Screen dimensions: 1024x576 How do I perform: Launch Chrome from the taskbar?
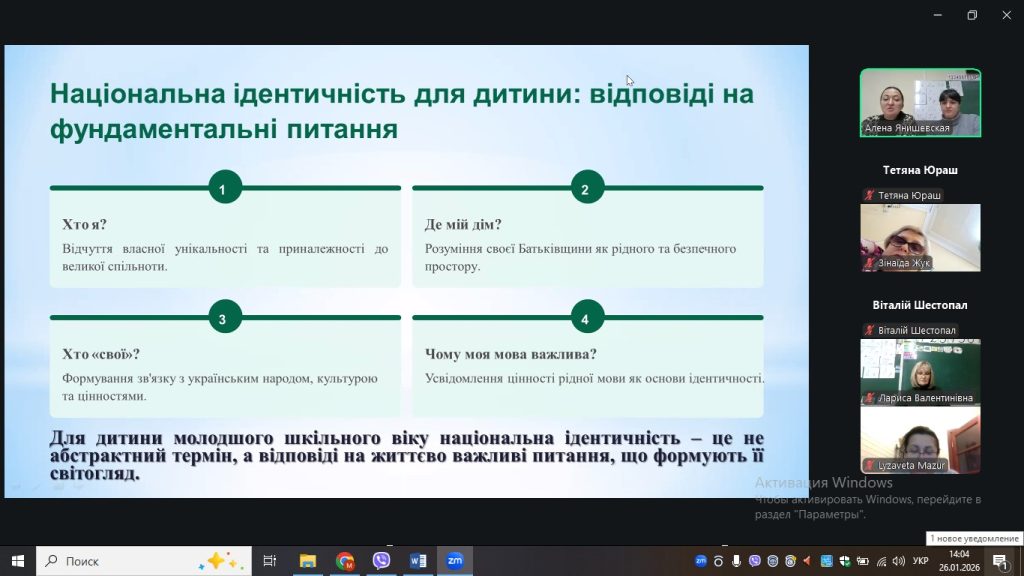click(345, 561)
